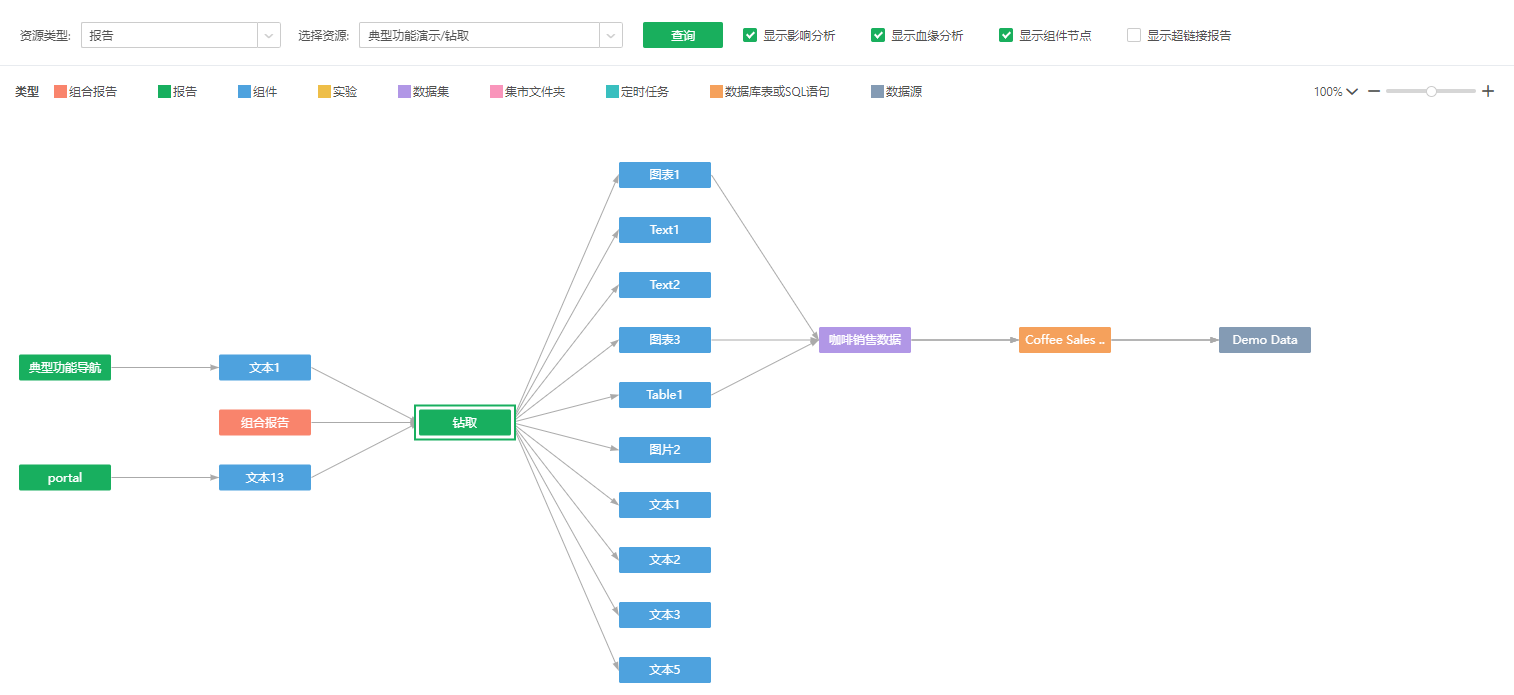
Task: Click the 图表1 component node
Action: [664, 175]
